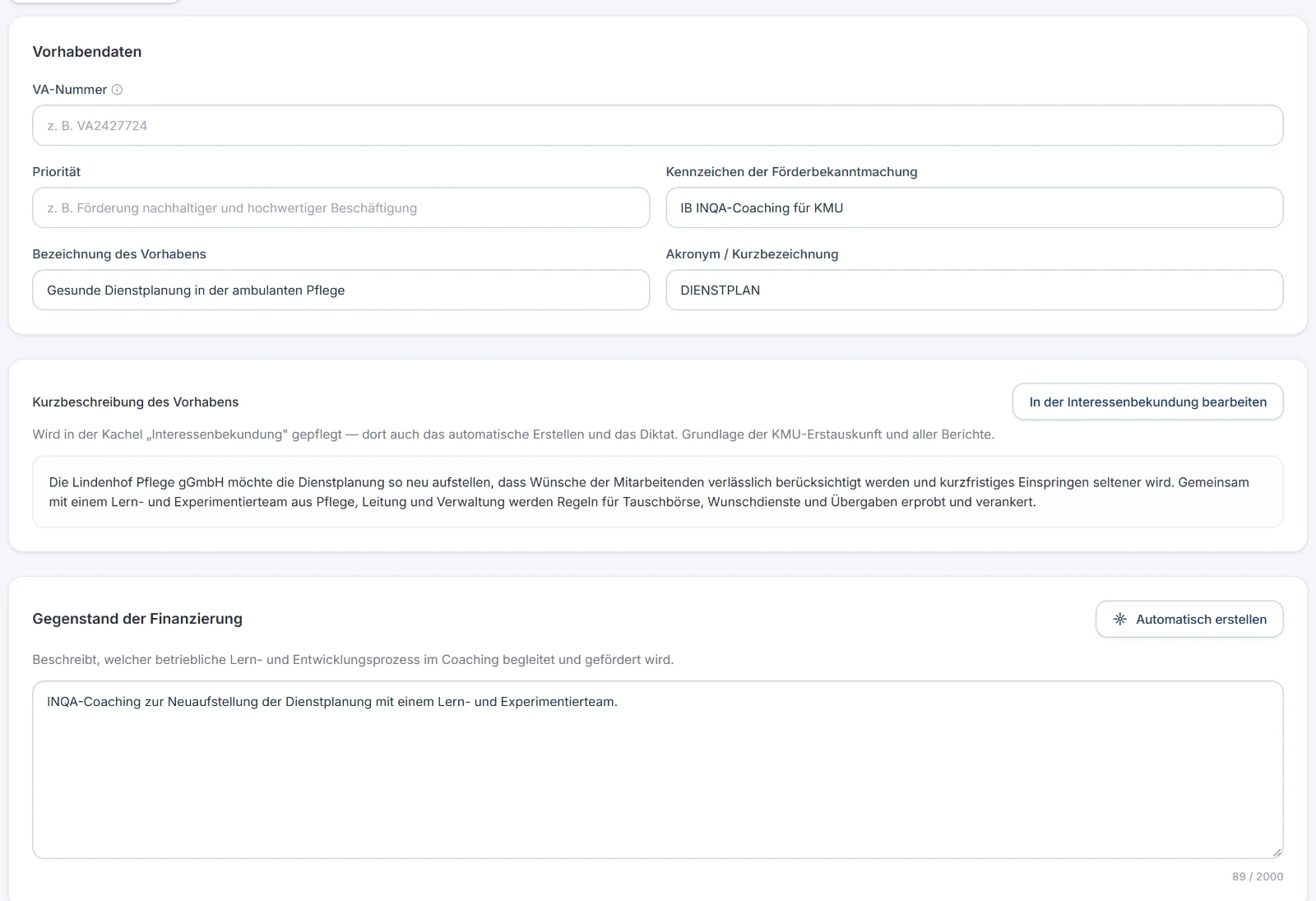Image resolution: width=1316 pixels, height=901 pixels.
Task: Click the Kennzeichen der Förderbekanntmachung label
Action: [x=791, y=171]
